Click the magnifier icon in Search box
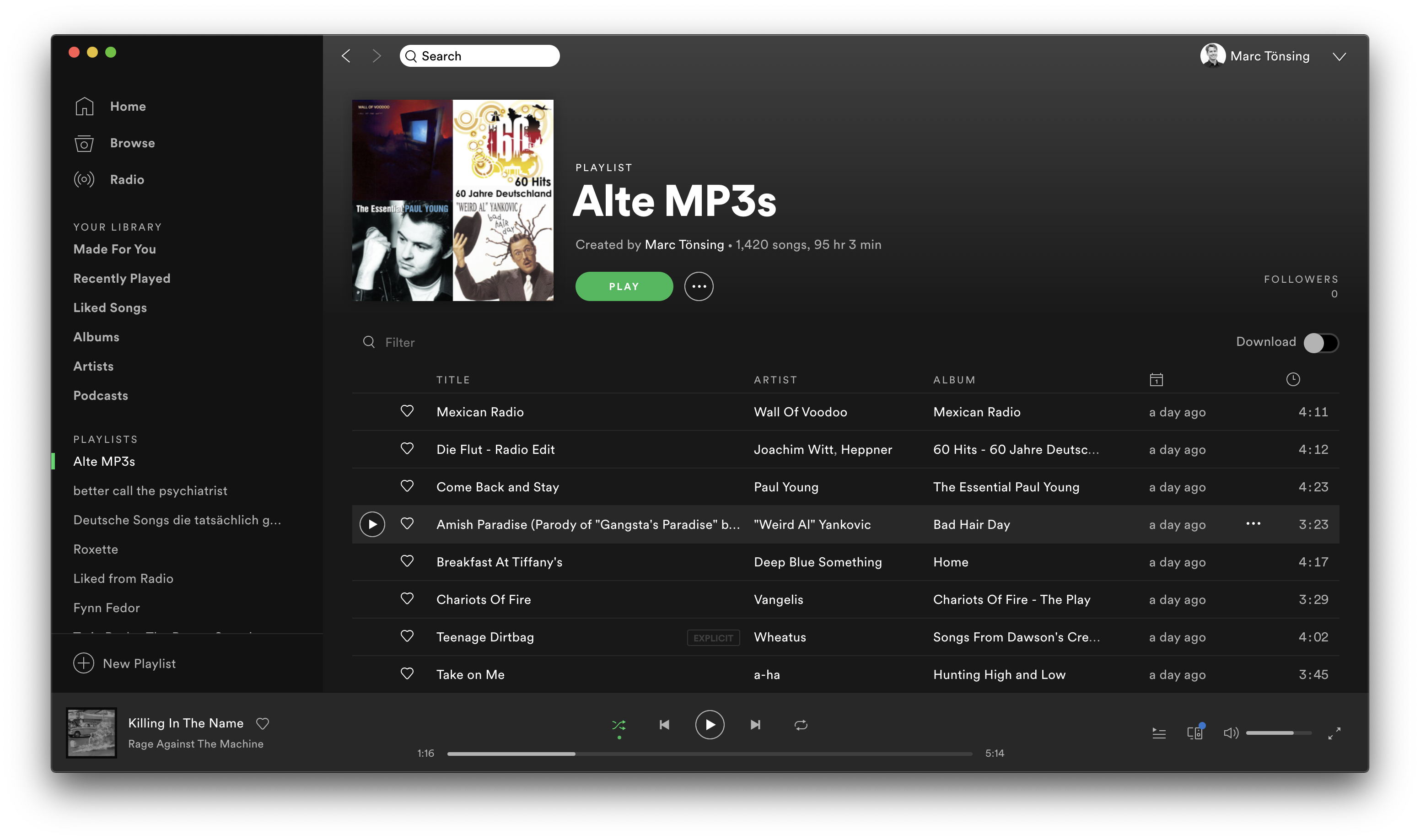This screenshot has width=1420, height=840. (411, 56)
